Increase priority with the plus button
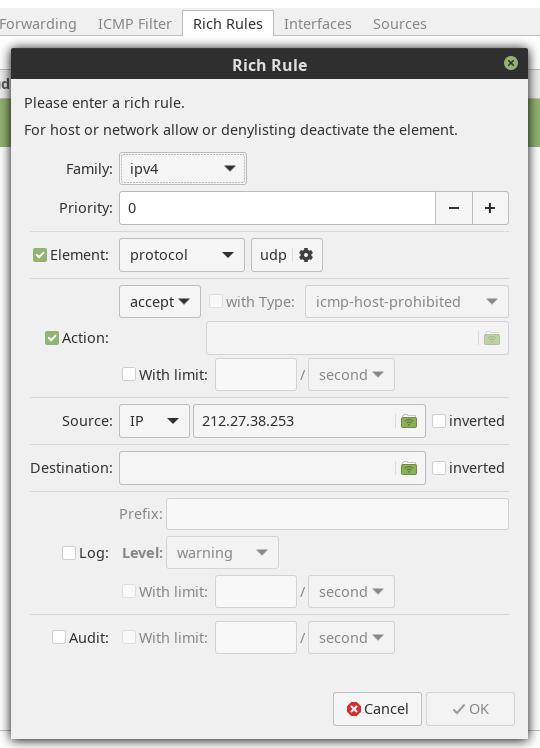 point(490,208)
